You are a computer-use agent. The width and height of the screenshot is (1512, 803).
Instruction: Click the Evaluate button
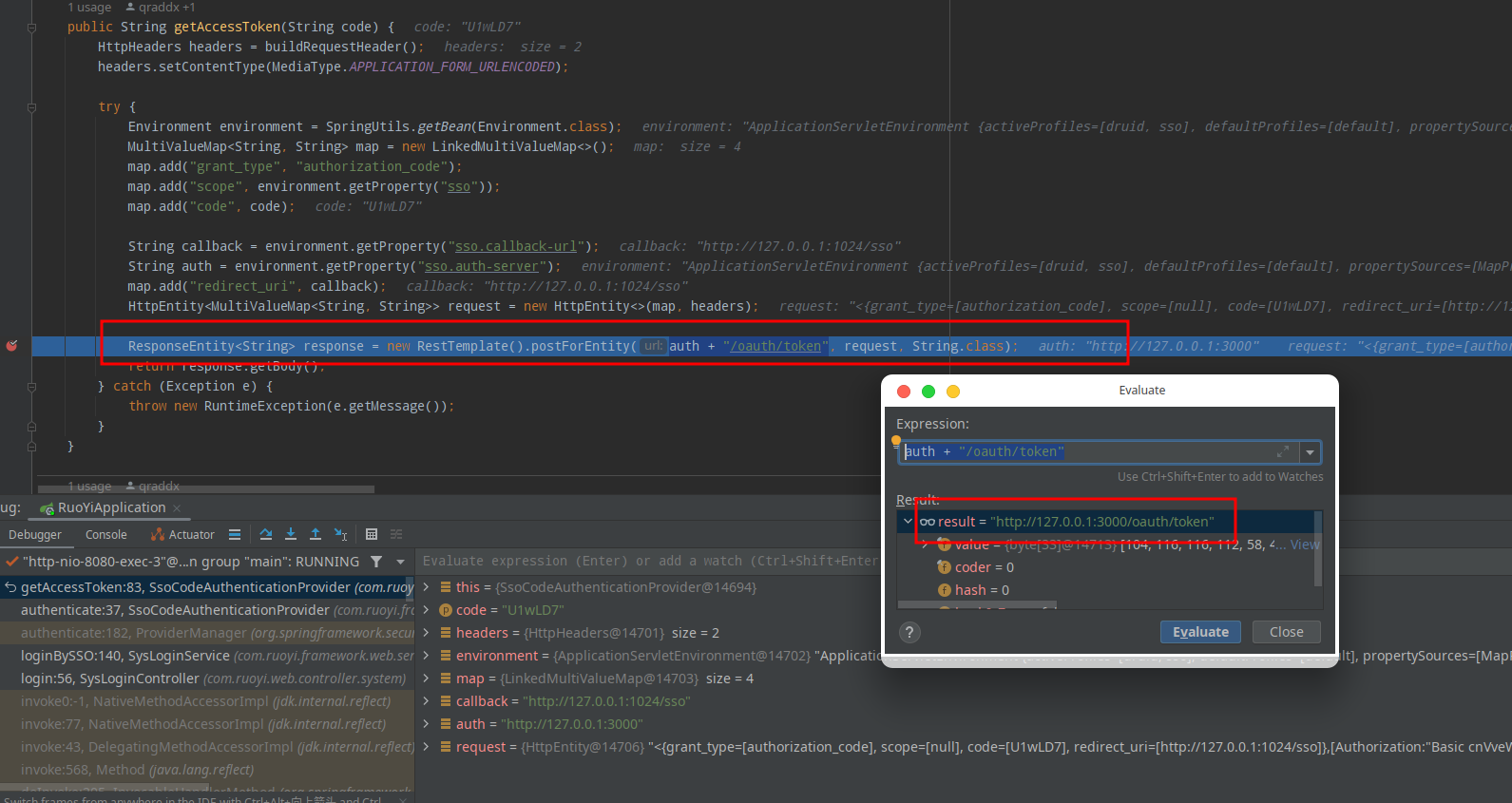(x=1200, y=632)
